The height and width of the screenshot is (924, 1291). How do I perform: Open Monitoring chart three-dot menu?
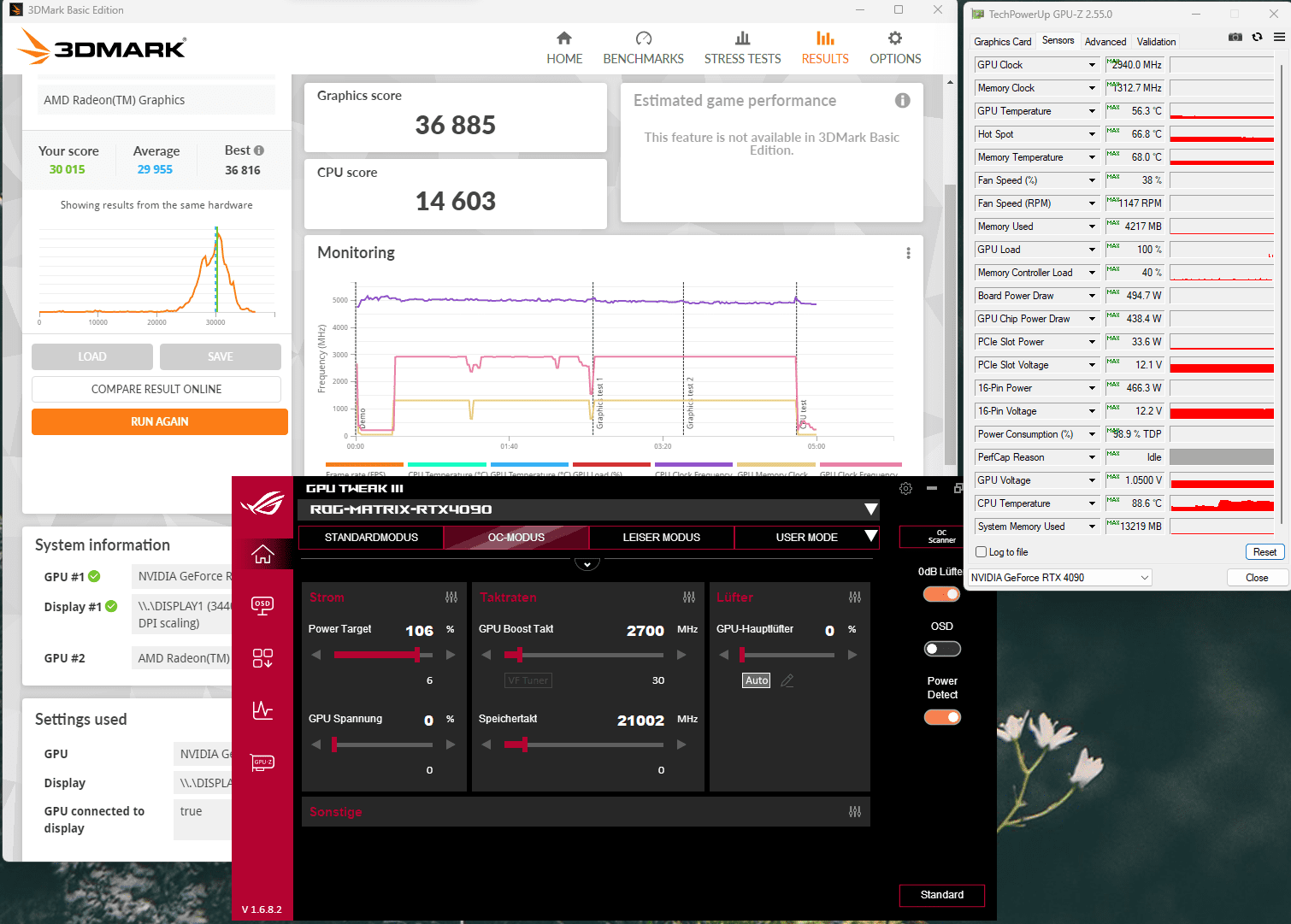pyautogui.click(x=908, y=253)
